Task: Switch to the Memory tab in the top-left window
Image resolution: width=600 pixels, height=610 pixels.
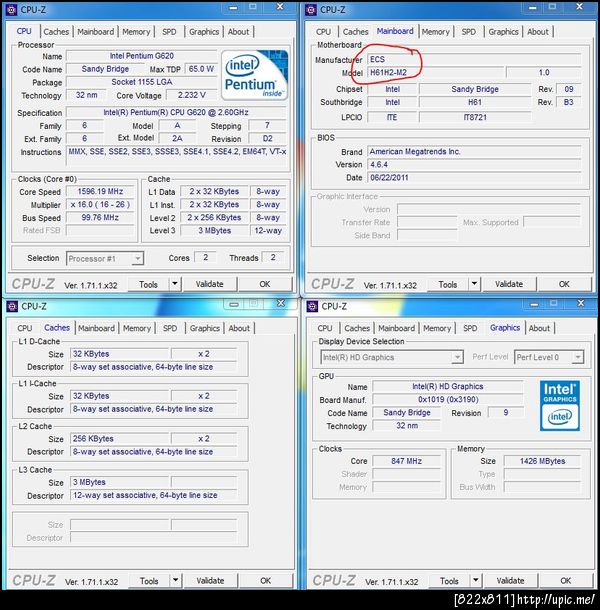Action: [136, 32]
